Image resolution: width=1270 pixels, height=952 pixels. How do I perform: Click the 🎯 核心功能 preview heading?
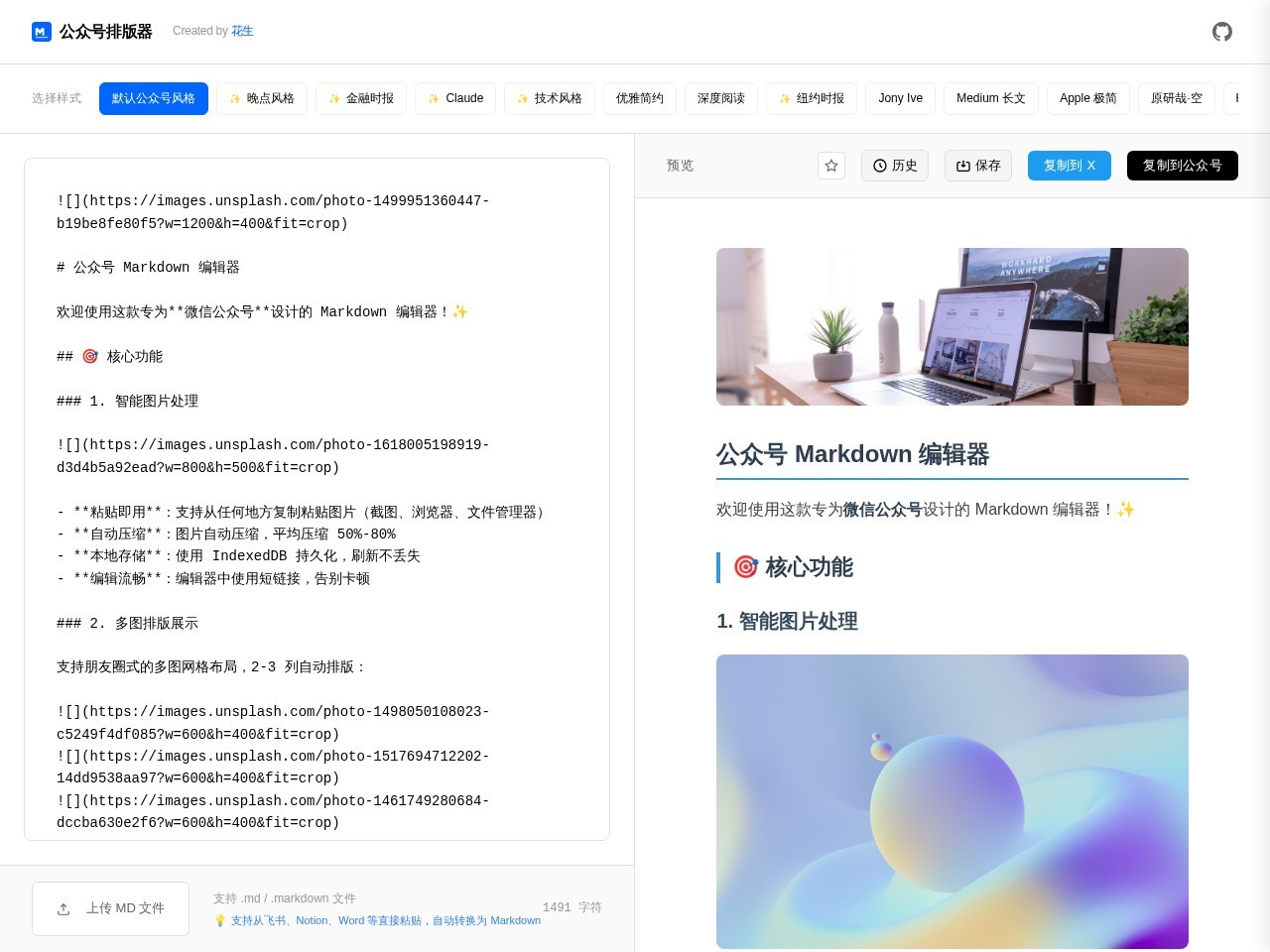coord(793,567)
